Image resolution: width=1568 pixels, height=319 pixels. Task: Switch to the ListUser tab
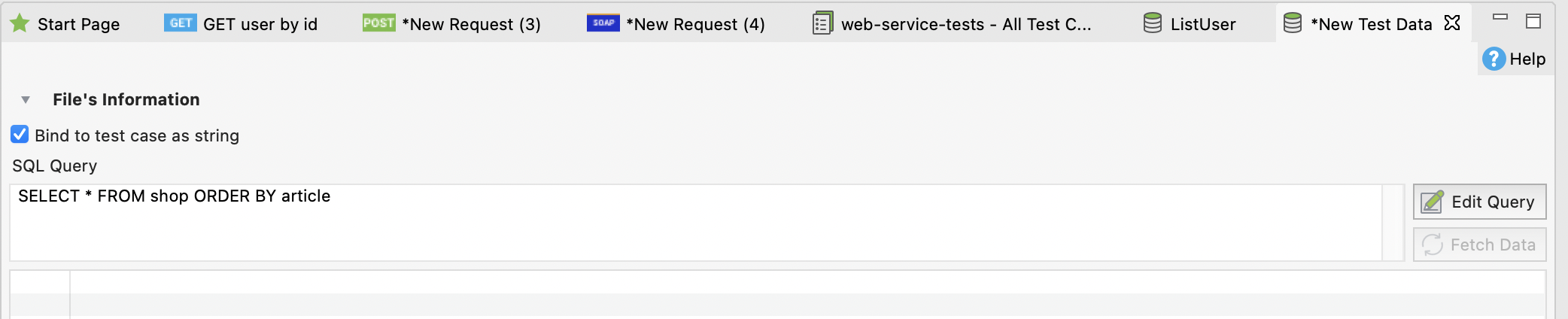[x=1202, y=24]
